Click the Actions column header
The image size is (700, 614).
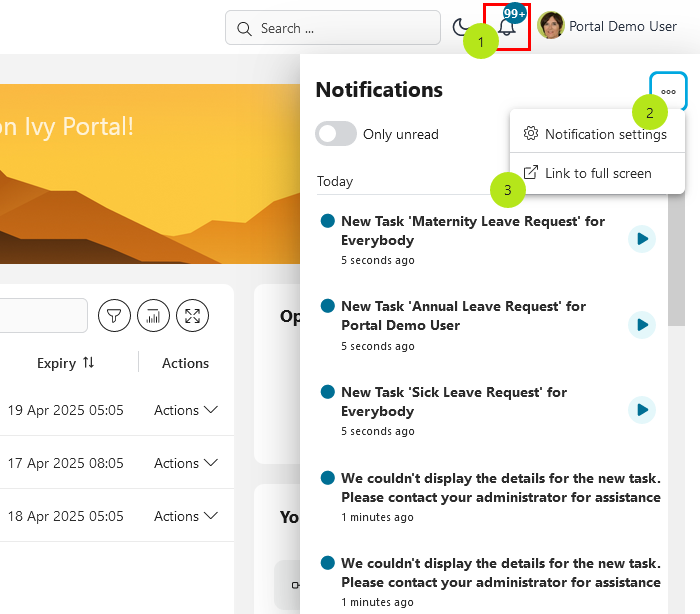point(185,363)
